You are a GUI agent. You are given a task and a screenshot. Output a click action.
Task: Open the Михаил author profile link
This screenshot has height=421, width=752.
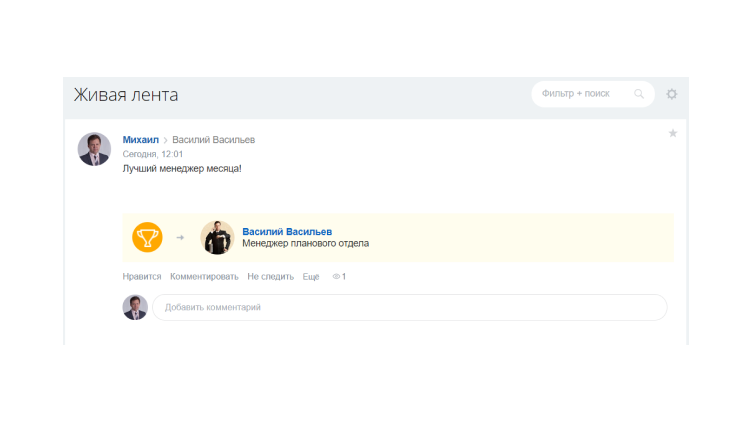(141, 140)
